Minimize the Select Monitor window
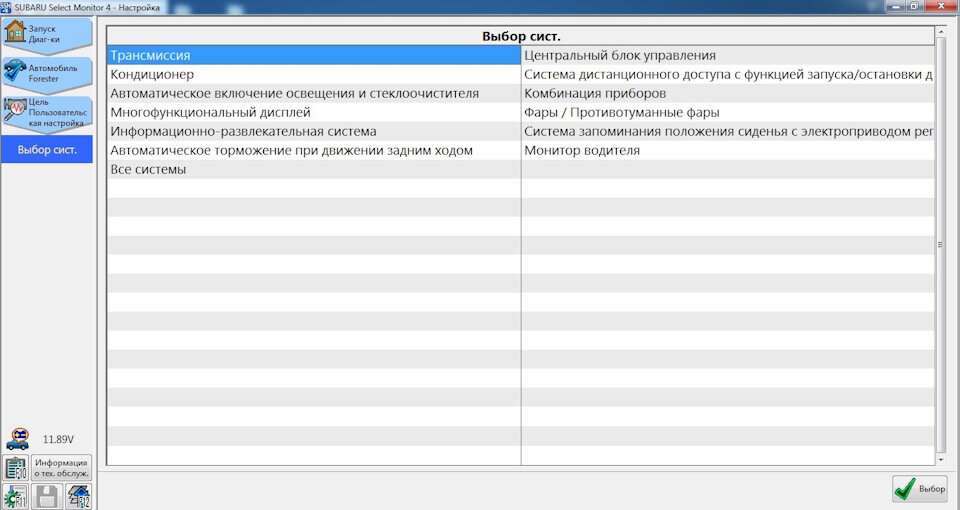 coord(896,6)
